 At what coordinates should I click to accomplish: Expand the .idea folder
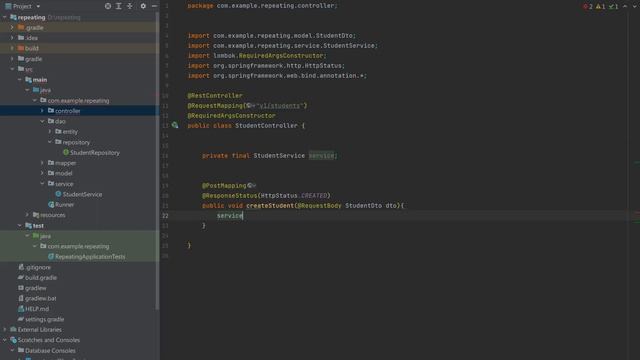[12, 38]
